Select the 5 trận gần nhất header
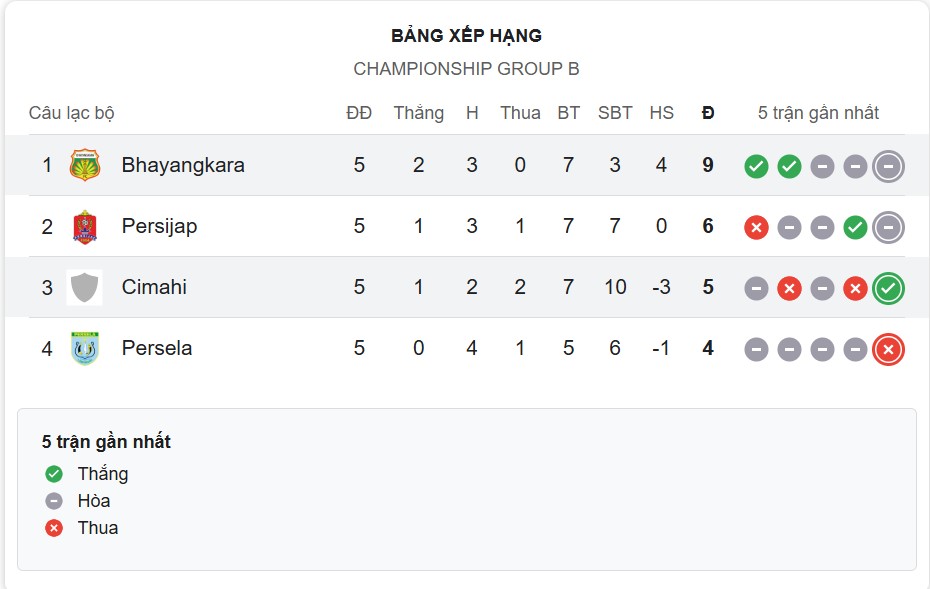 coord(818,113)
